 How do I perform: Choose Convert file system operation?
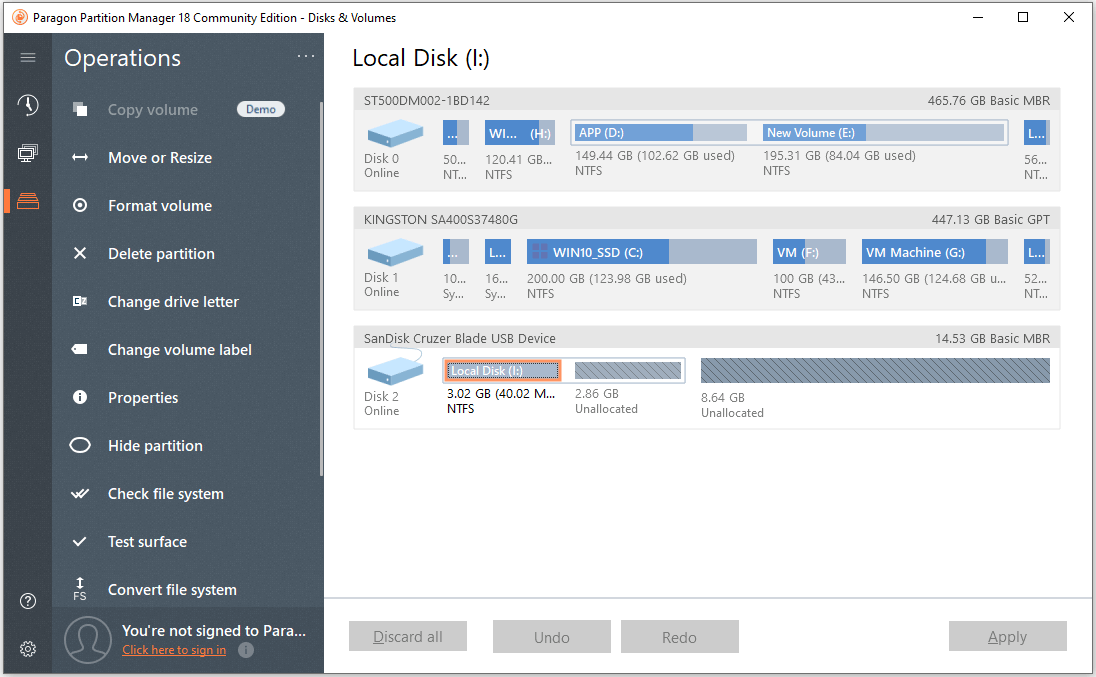point(172,590)
